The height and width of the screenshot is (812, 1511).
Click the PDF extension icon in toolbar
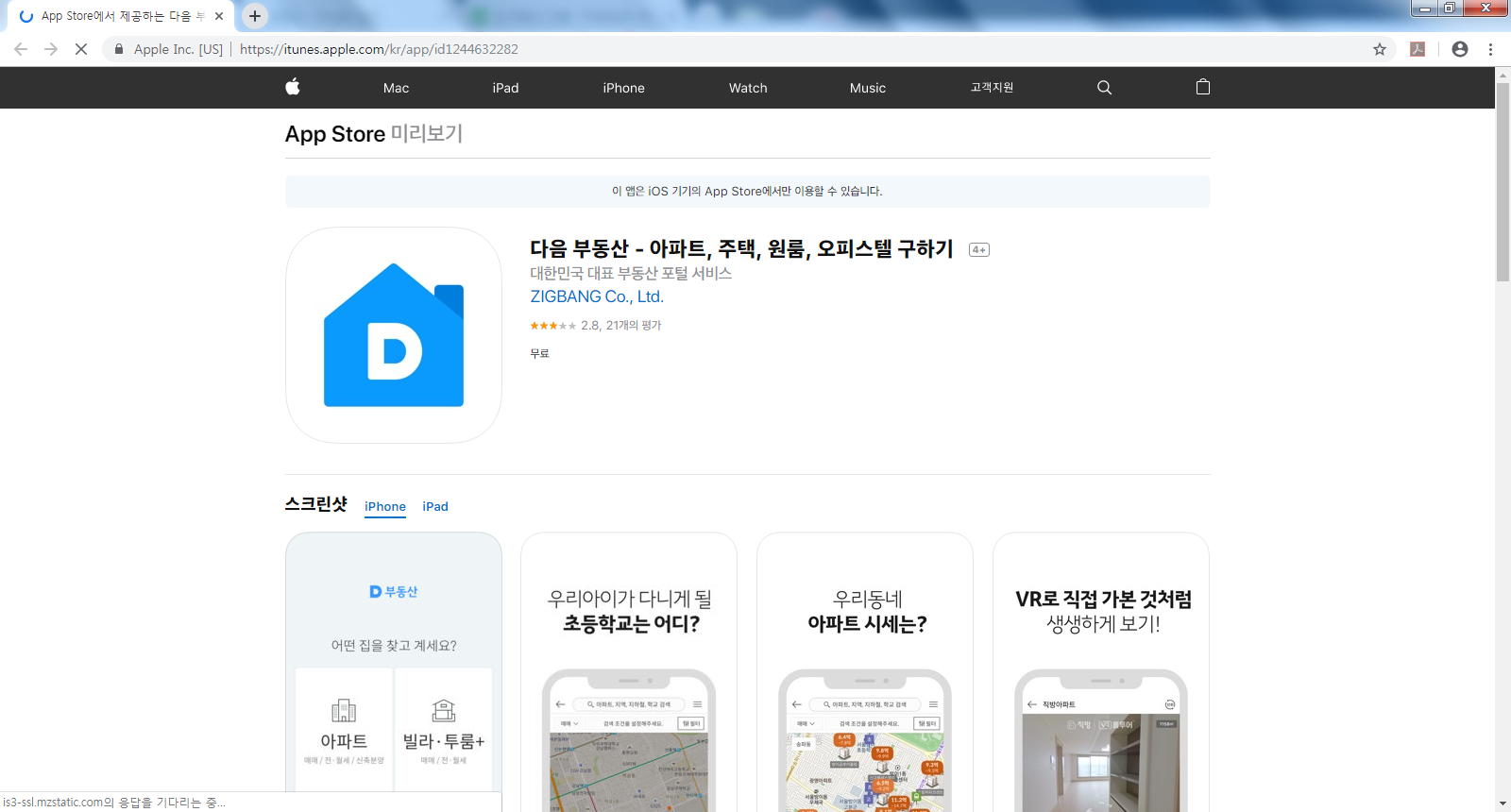(x=1418, y=49)
